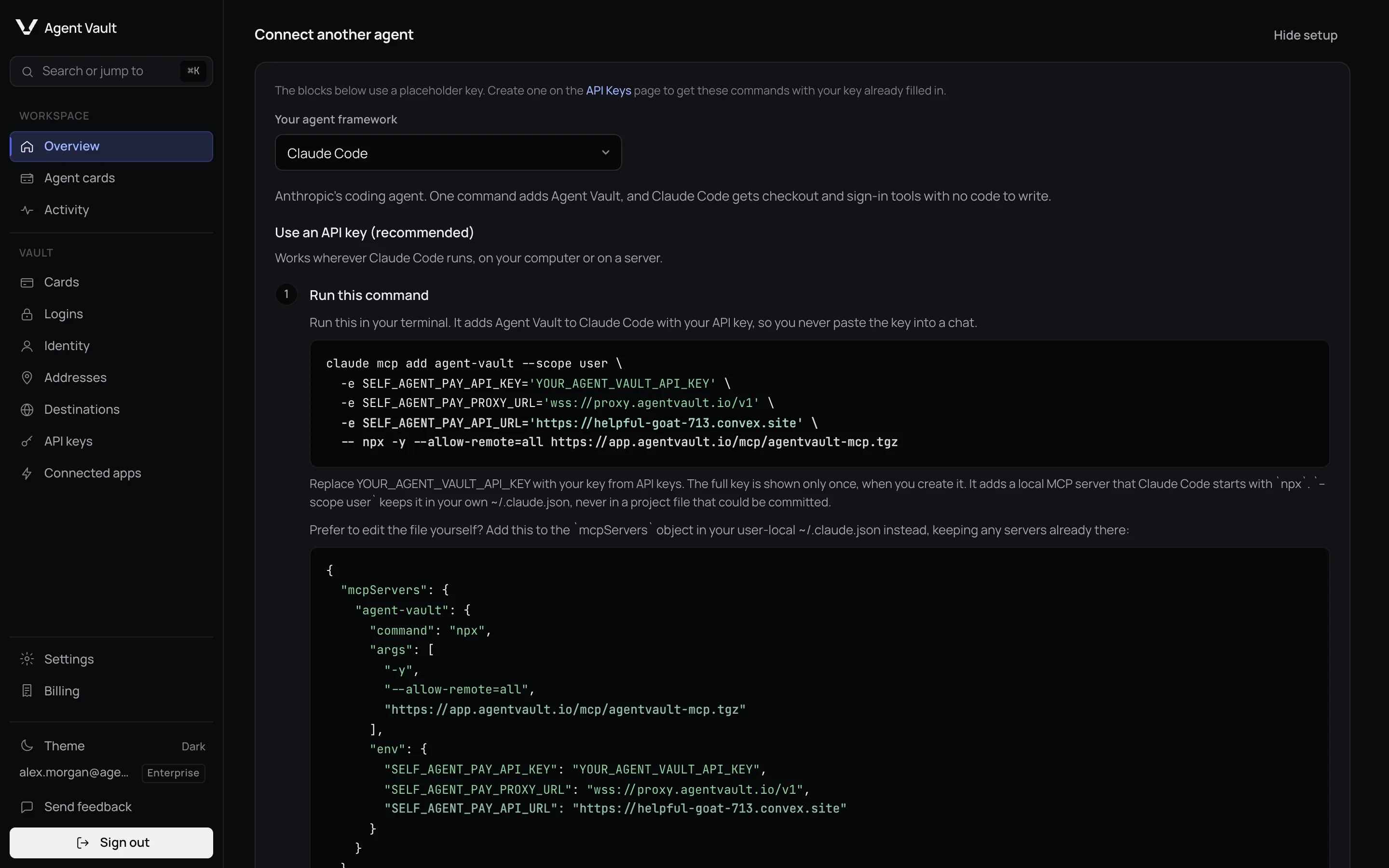Follow the API Keys link in description
The width and height of the screenshot is (1389, 868).
click(x=608, y=91)
